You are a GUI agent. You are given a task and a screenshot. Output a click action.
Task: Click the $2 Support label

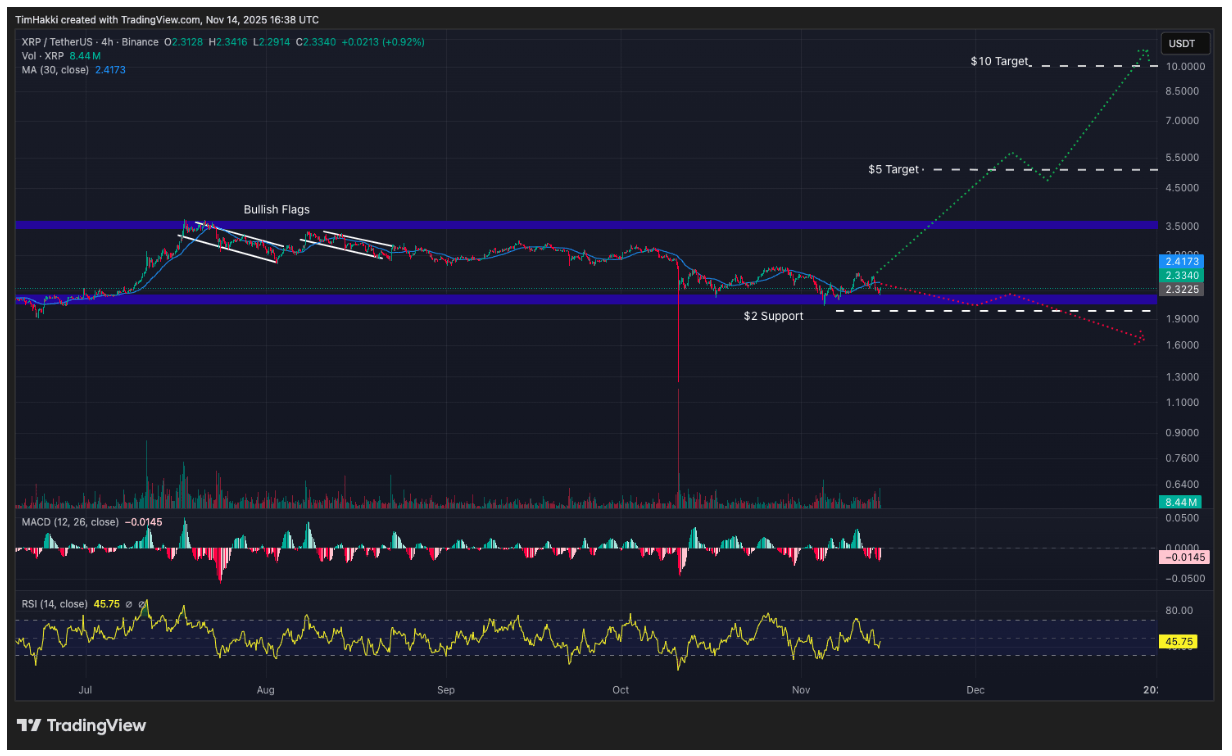tap(773, 316)
